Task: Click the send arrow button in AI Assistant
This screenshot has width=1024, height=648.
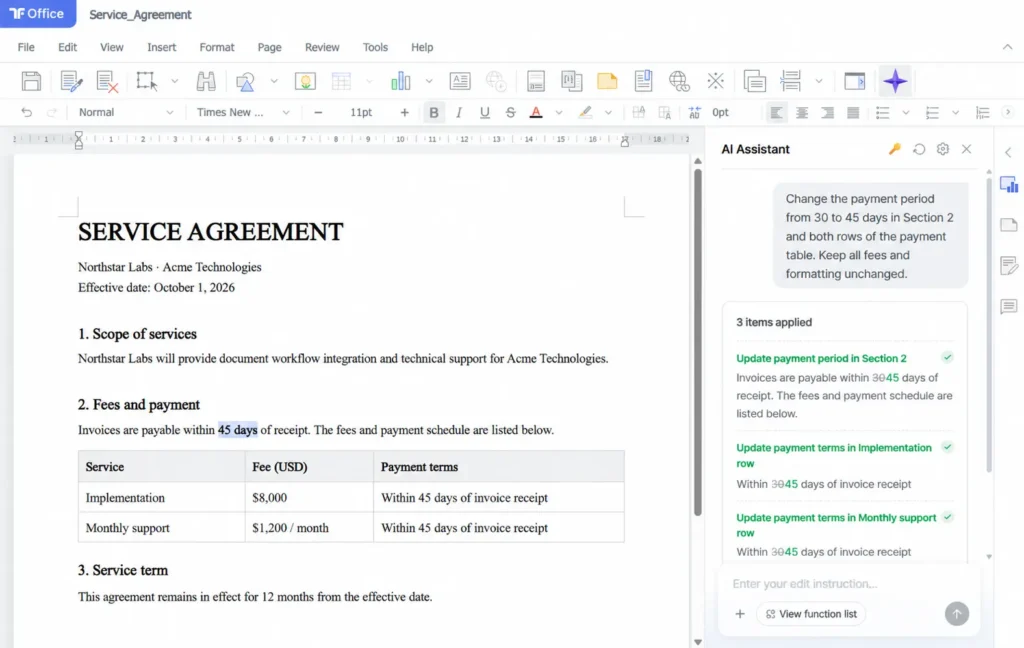Action: (957, 613)
